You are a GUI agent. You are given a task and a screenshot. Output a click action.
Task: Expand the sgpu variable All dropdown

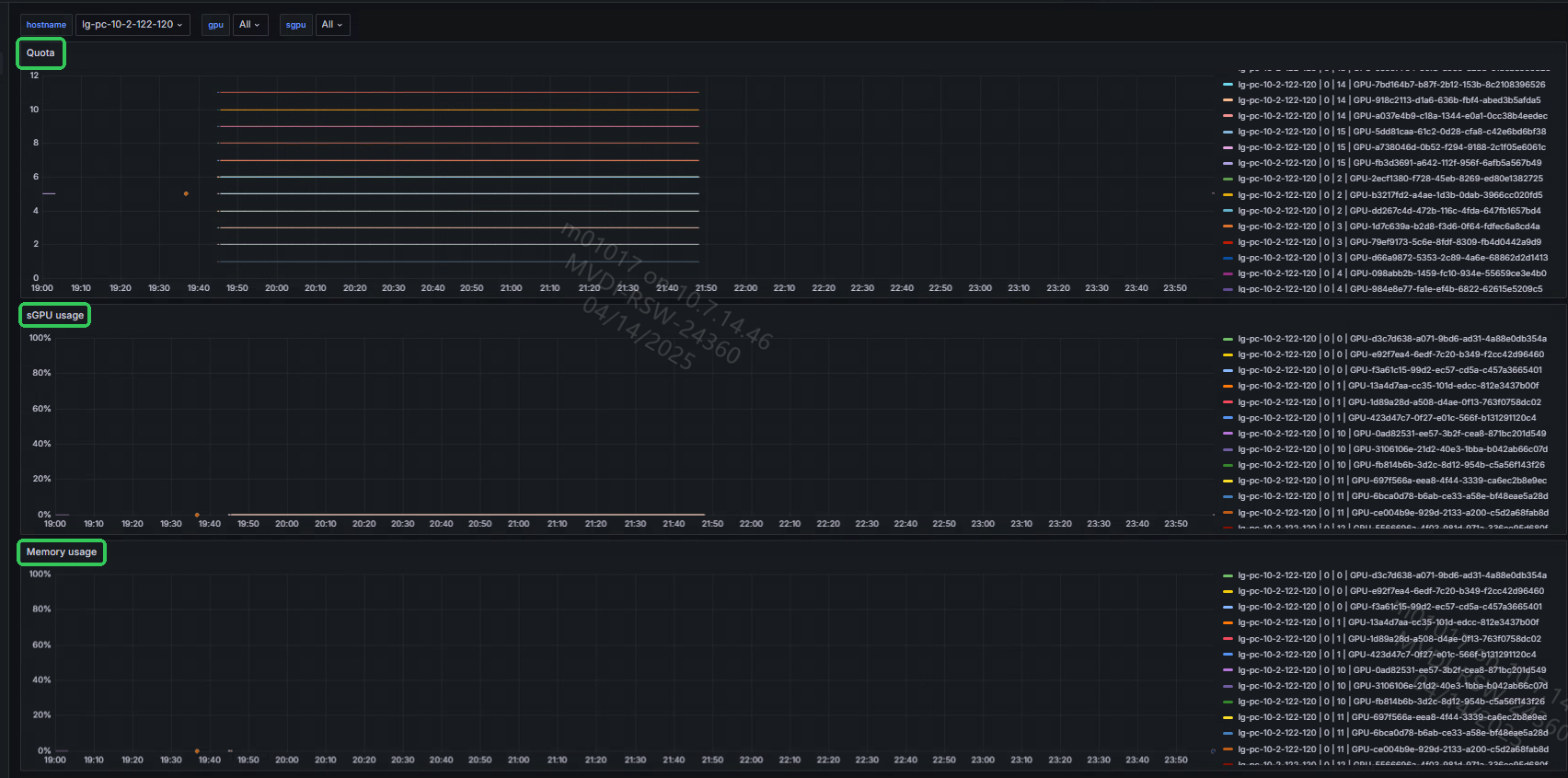(331, 25)
